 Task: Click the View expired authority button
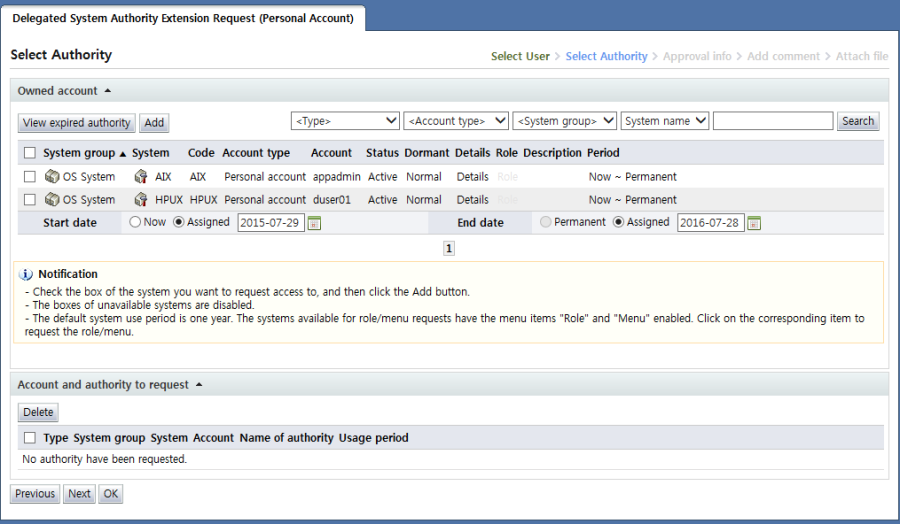(x=76, y=123)
